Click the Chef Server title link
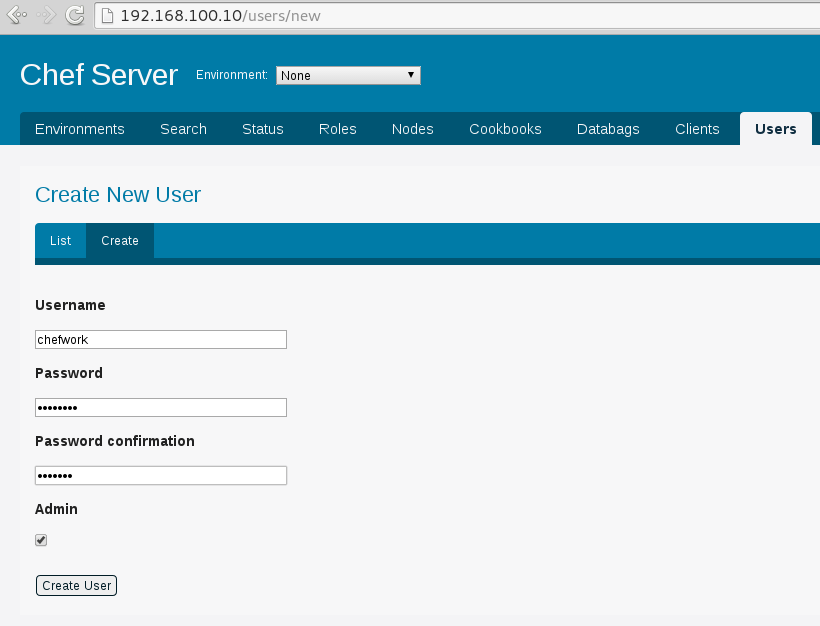 pos(99,75)
